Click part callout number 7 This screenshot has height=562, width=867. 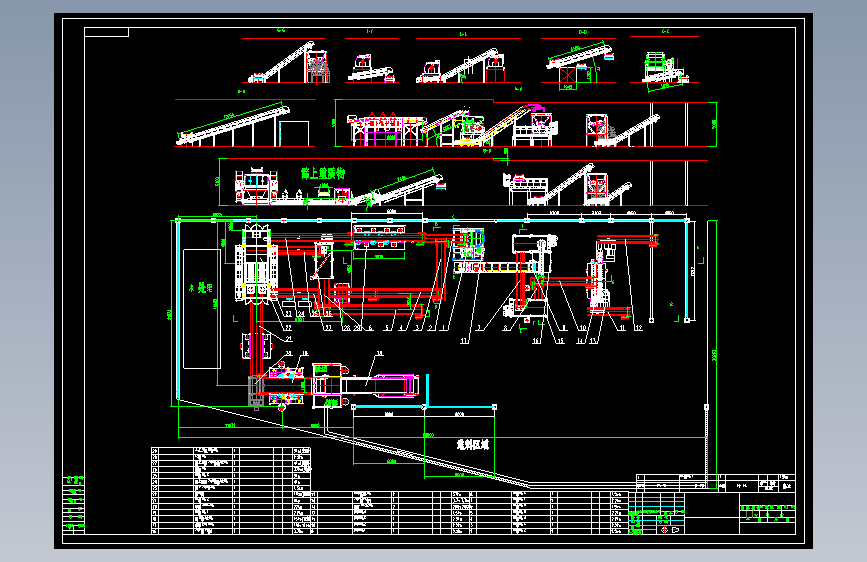tap(479, 328)
